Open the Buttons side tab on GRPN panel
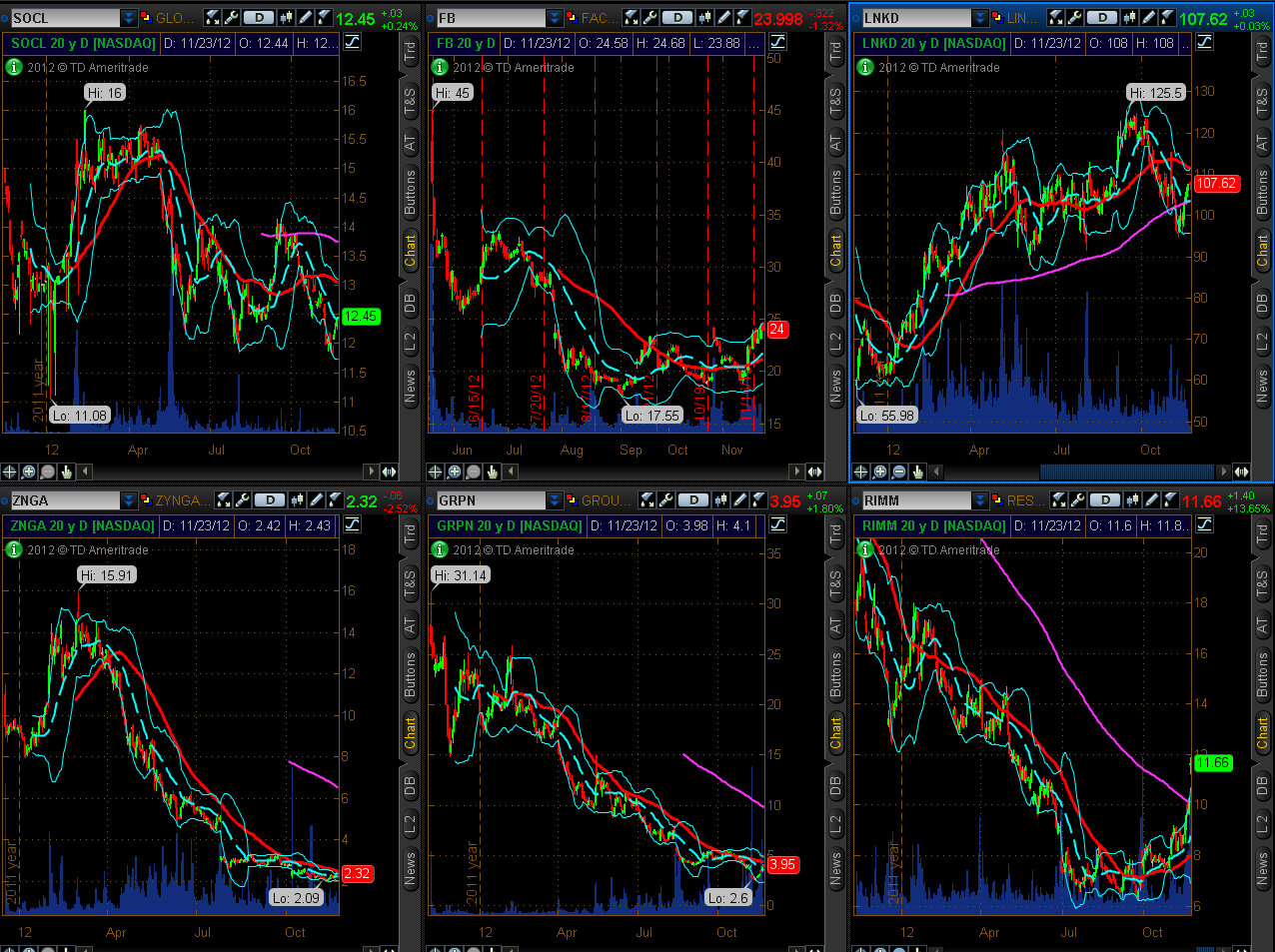The width and height of the screenshot is (1275, 952). (x=835, y=673)
